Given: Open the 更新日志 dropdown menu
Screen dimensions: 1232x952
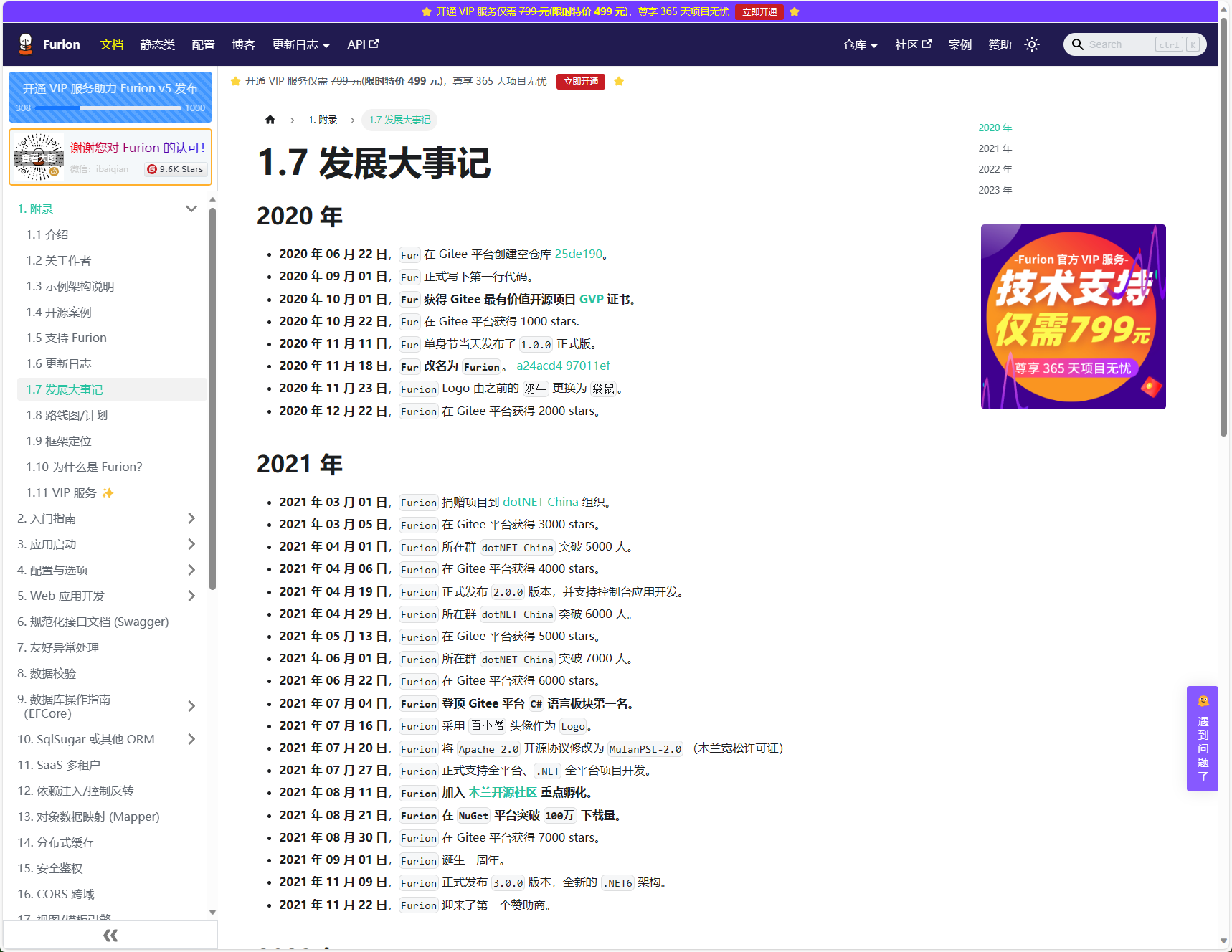Looking at the screenshot, I should point(301,44).
